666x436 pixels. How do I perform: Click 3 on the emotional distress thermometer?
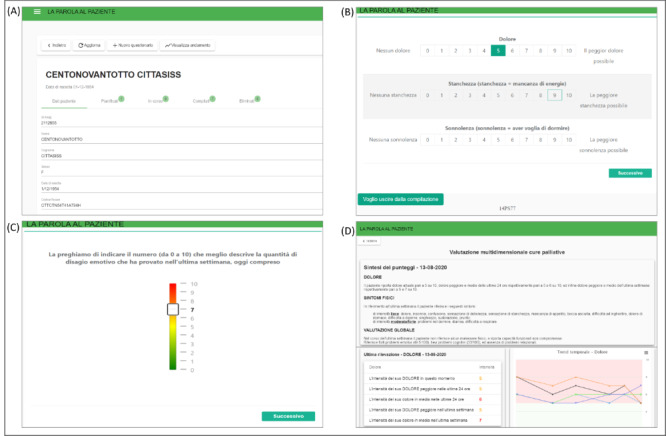tap(192, 344)
